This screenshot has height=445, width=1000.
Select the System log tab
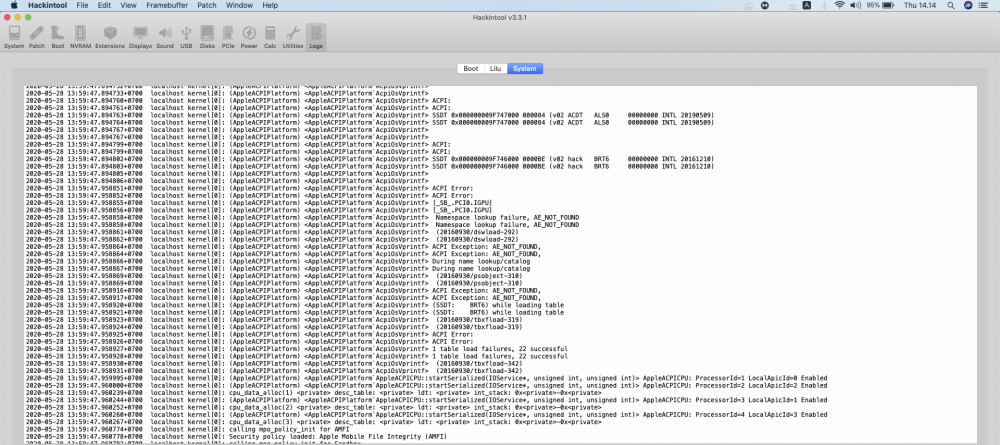525,69
